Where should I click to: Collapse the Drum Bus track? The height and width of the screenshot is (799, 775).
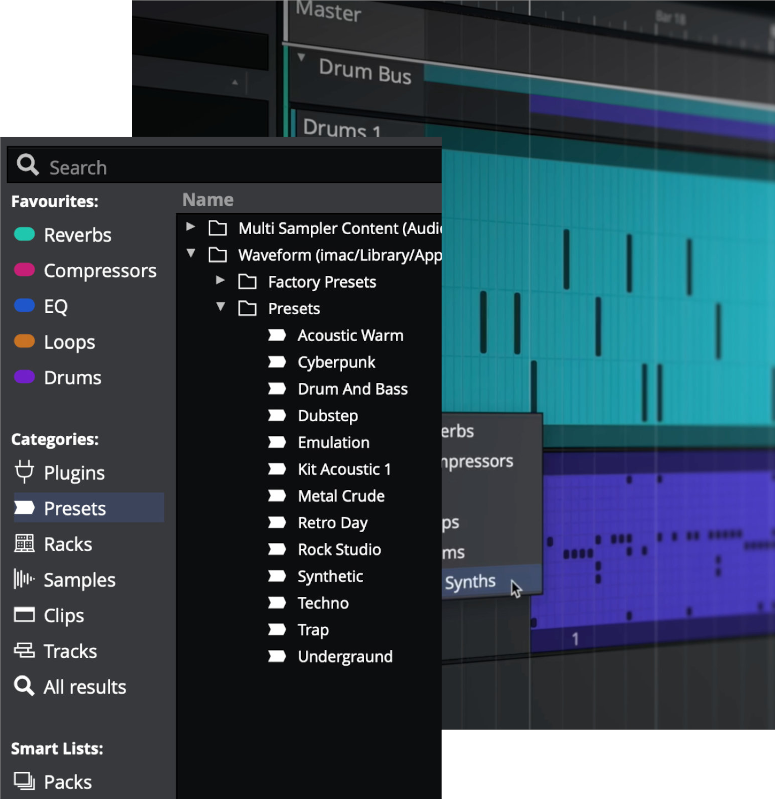coord(301,58)
